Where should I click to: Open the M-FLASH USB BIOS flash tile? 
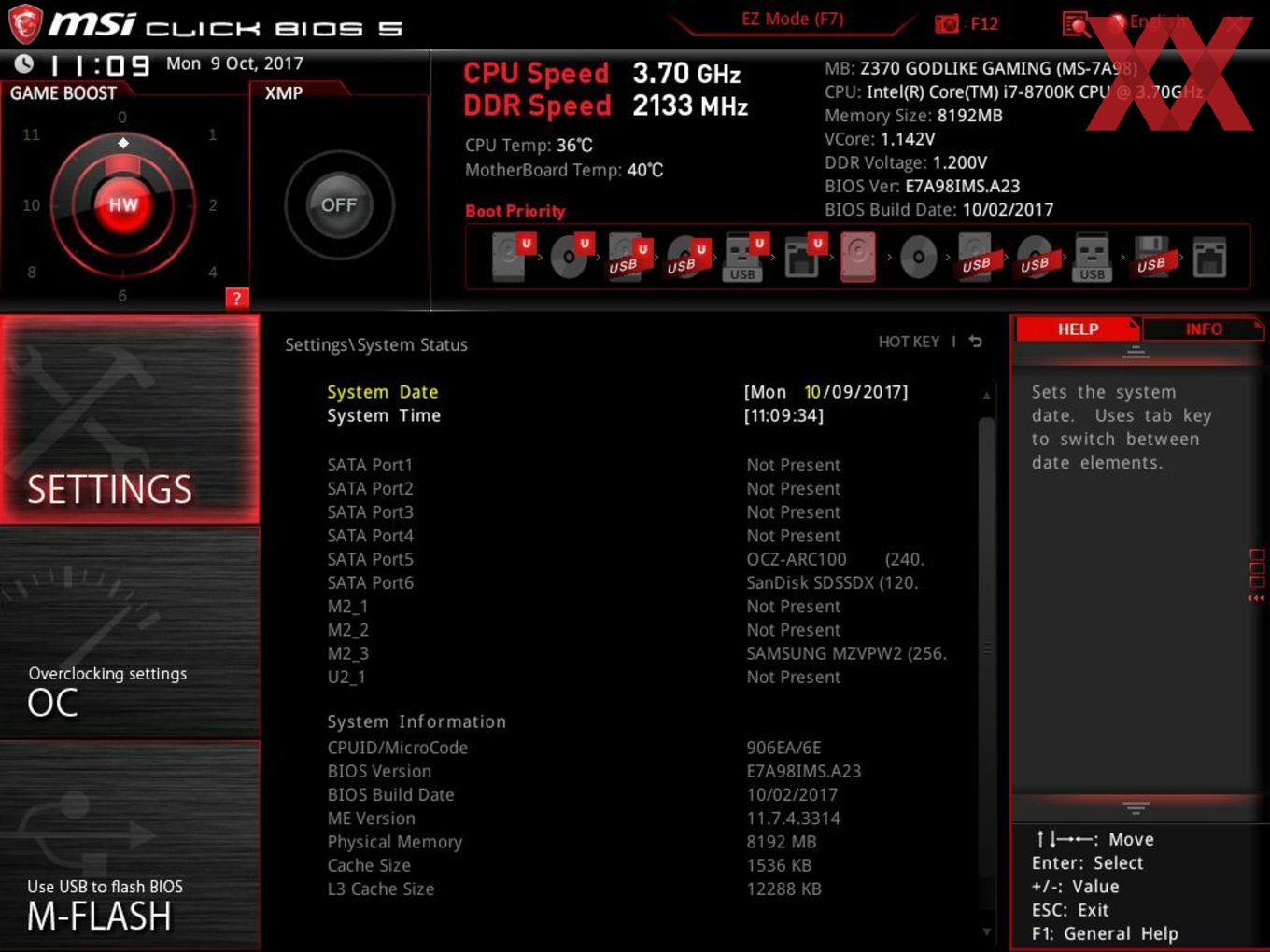[x=130, y=846]
